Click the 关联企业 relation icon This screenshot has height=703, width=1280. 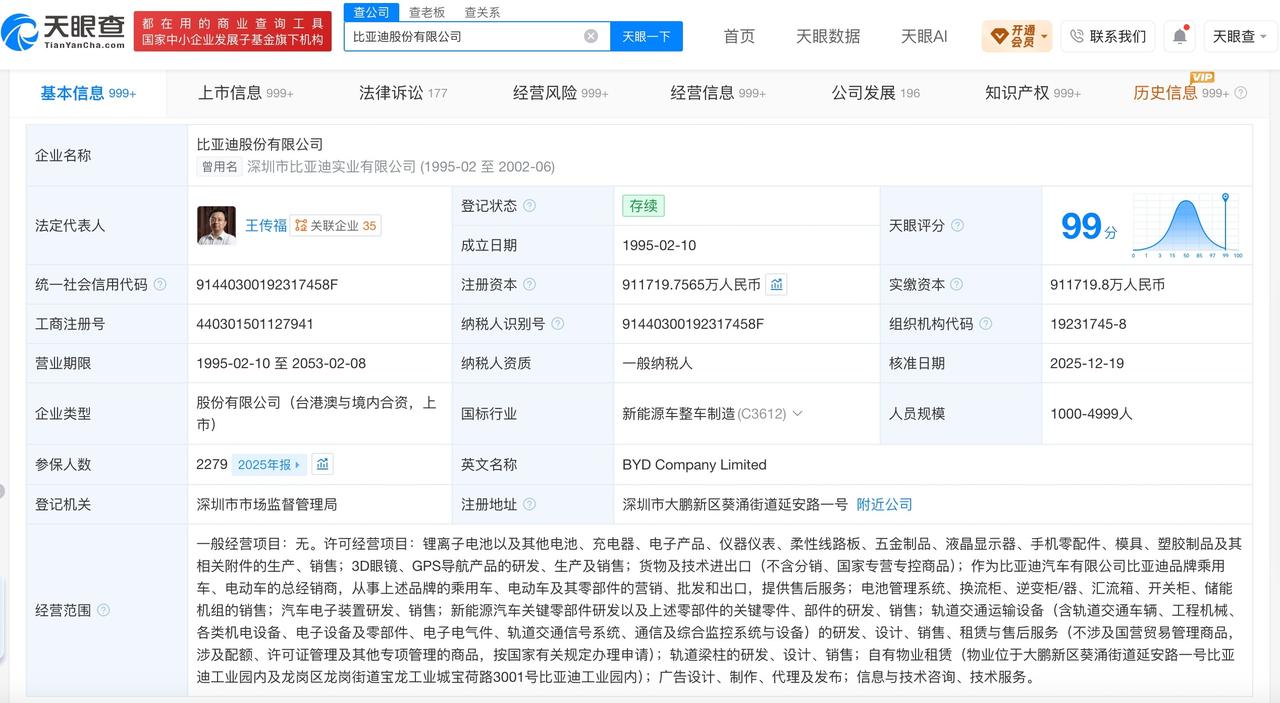point(300,226)
